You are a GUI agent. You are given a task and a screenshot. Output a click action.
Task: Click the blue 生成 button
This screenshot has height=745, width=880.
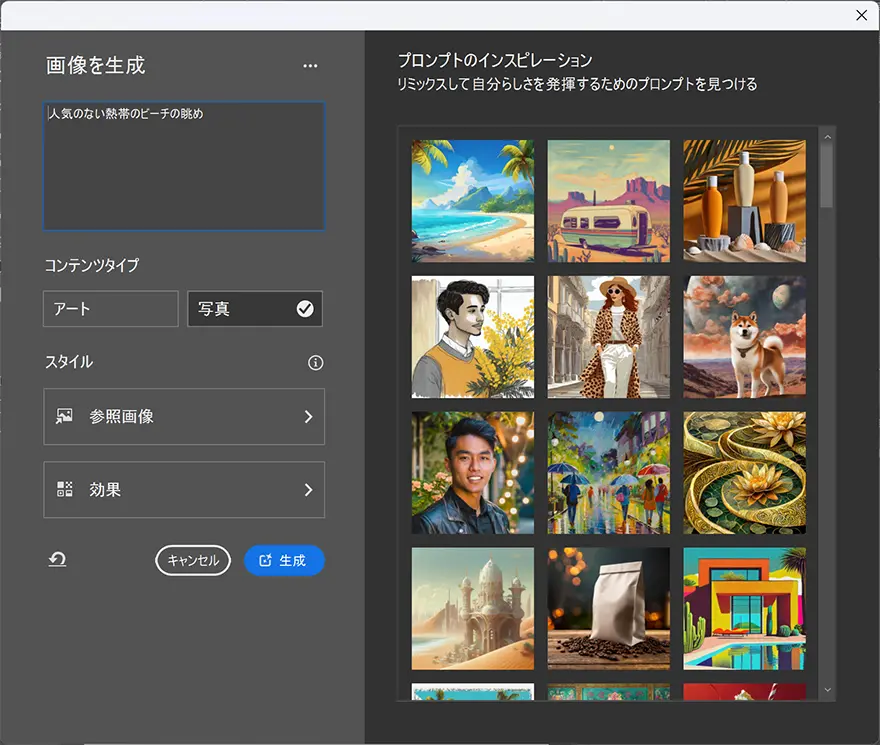click(x=284, y=560)
